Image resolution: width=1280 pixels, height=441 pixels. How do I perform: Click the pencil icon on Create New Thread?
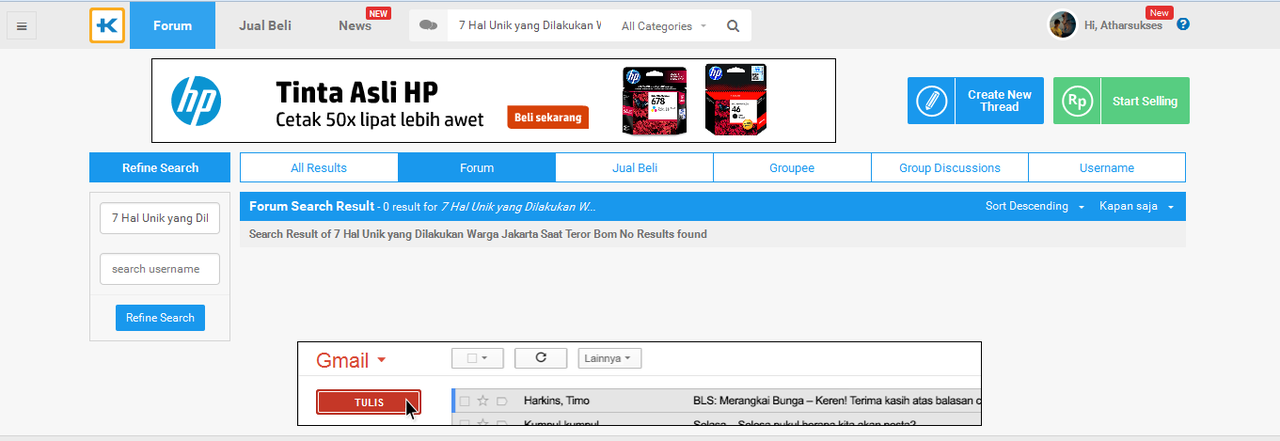click(x=931, y=101)
